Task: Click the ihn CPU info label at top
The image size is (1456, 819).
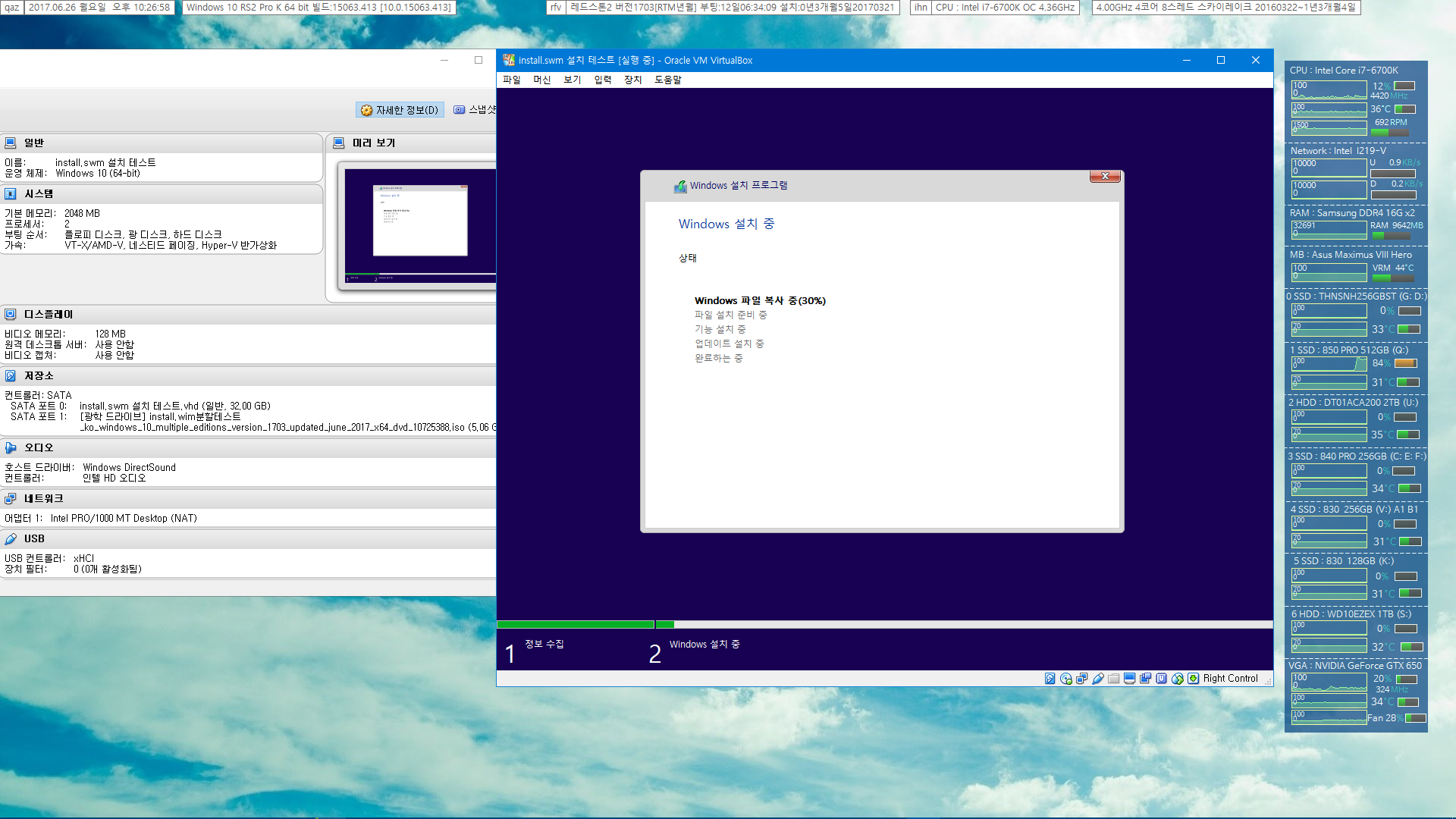Action: click(x=994, y=7)
